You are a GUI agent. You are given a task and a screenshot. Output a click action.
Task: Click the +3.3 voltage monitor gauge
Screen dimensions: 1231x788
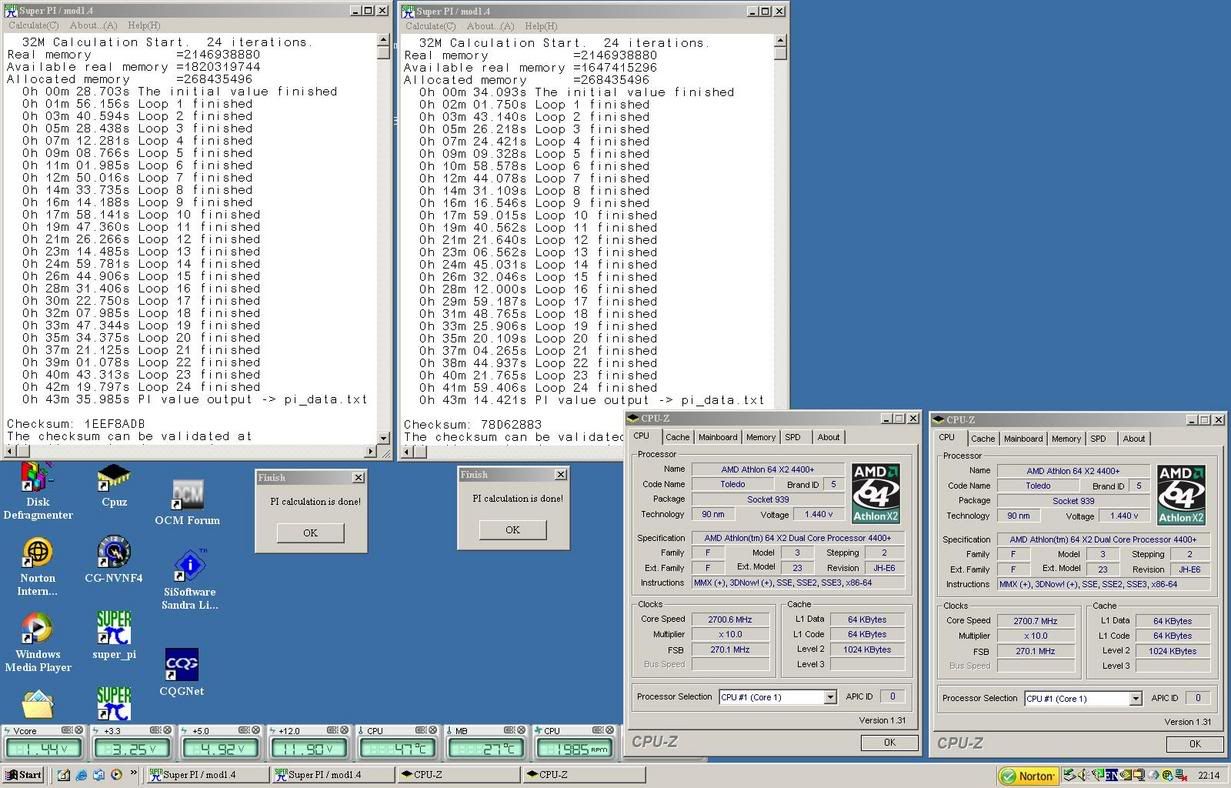coord(132,742)
